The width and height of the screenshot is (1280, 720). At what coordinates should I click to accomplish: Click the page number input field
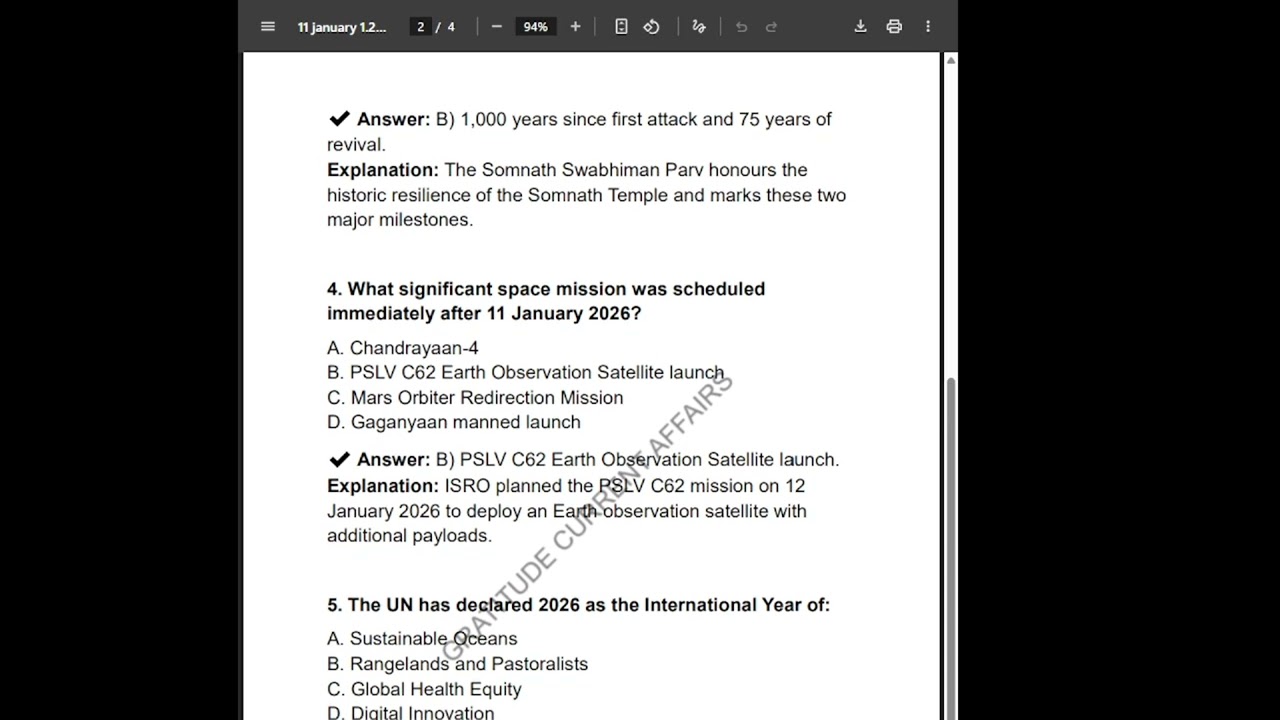coord(420,27)
